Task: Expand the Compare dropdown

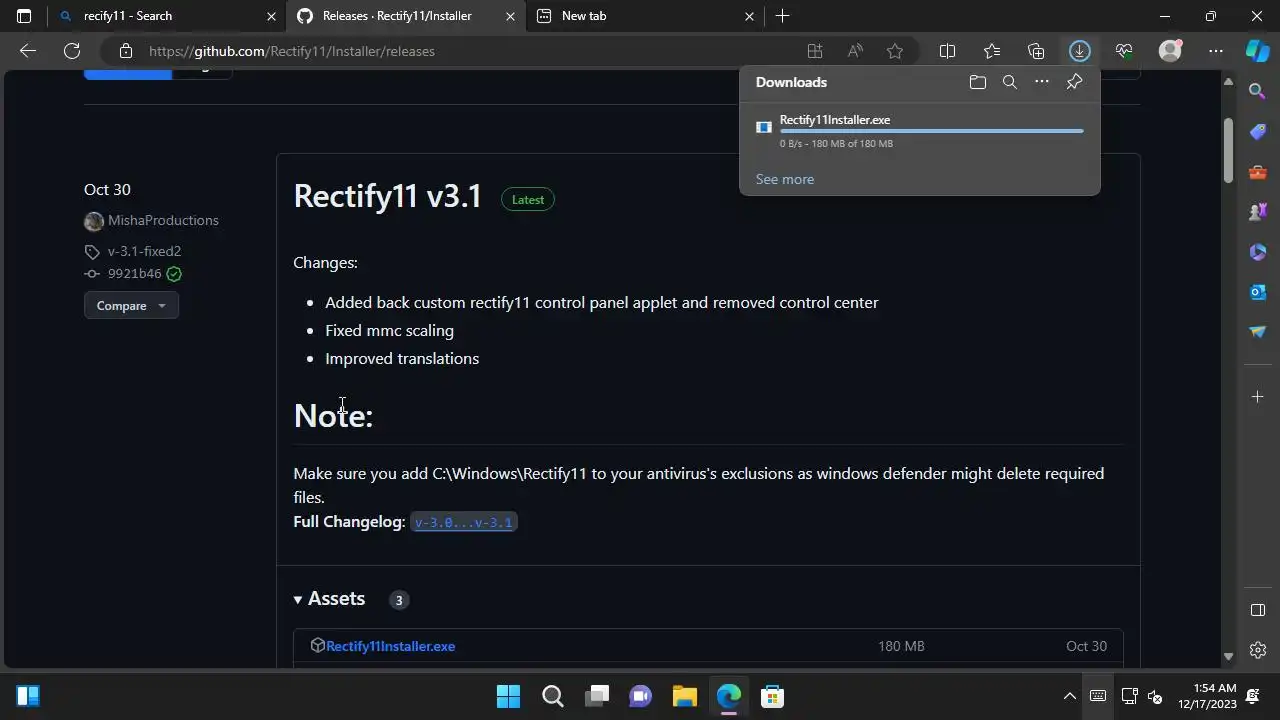Action: click(x=131, y=306)
